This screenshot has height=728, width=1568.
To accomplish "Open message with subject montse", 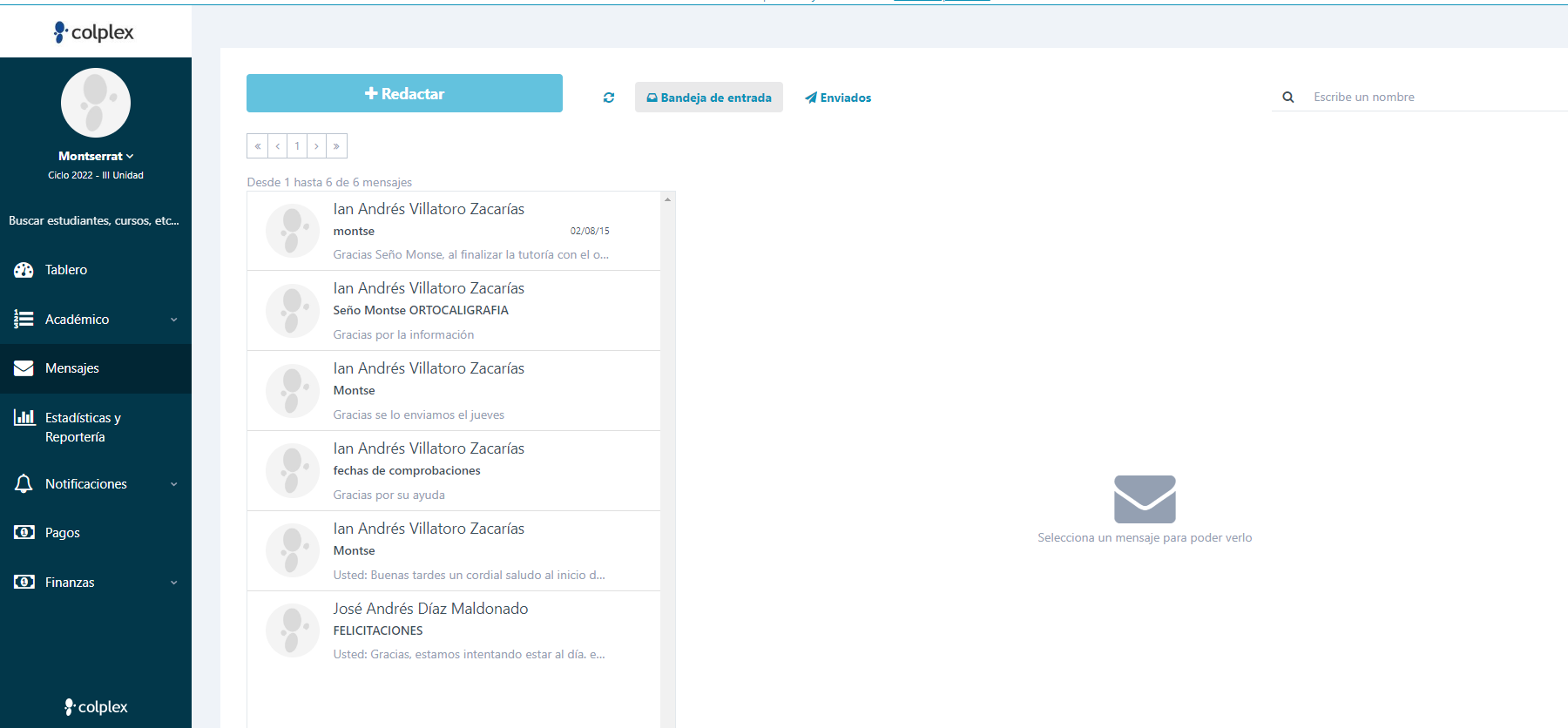I will point(454,231).
